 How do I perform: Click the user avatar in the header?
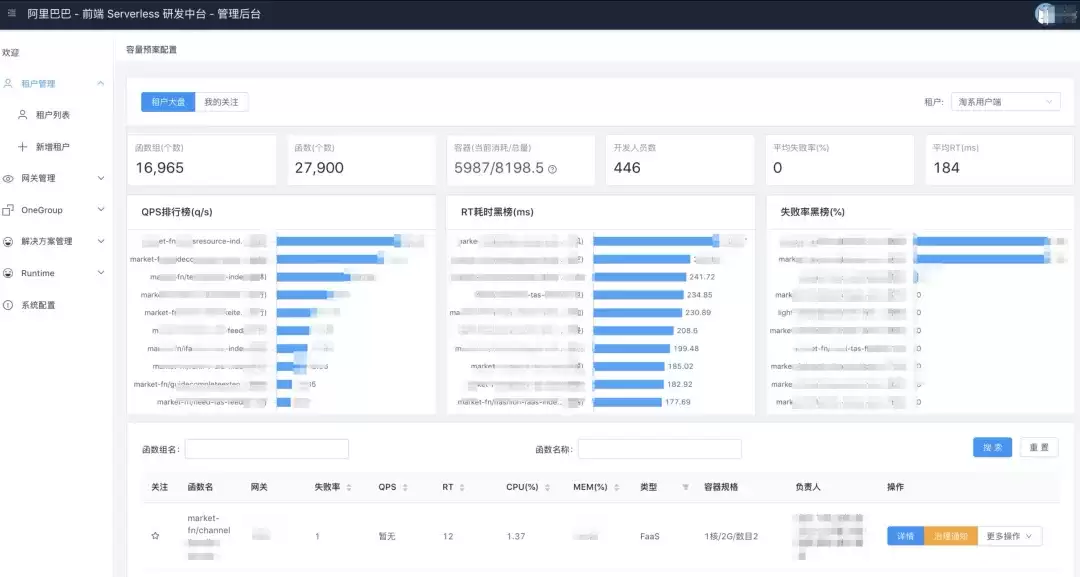point(1046,14)
